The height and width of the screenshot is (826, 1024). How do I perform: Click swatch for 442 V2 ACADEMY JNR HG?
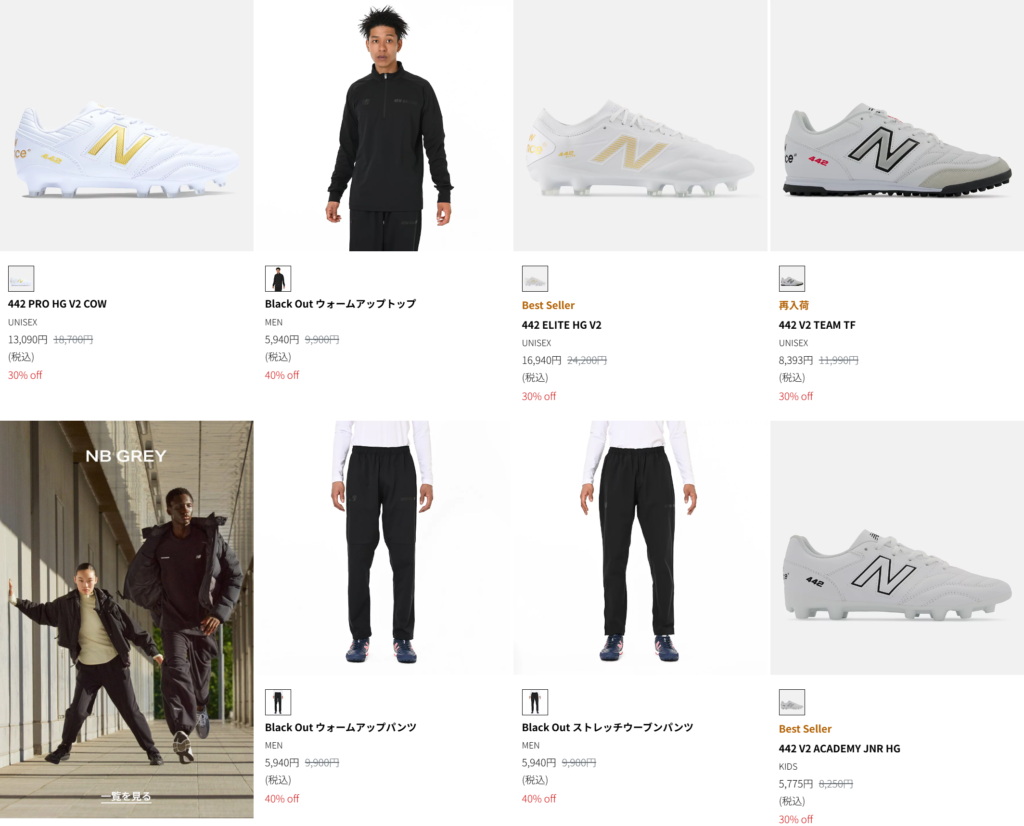click(x=792, y=702)
